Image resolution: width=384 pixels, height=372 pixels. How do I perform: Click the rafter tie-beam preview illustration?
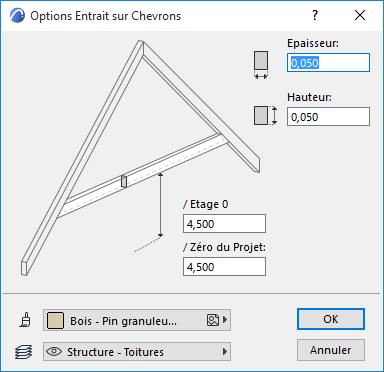[140, 158]
